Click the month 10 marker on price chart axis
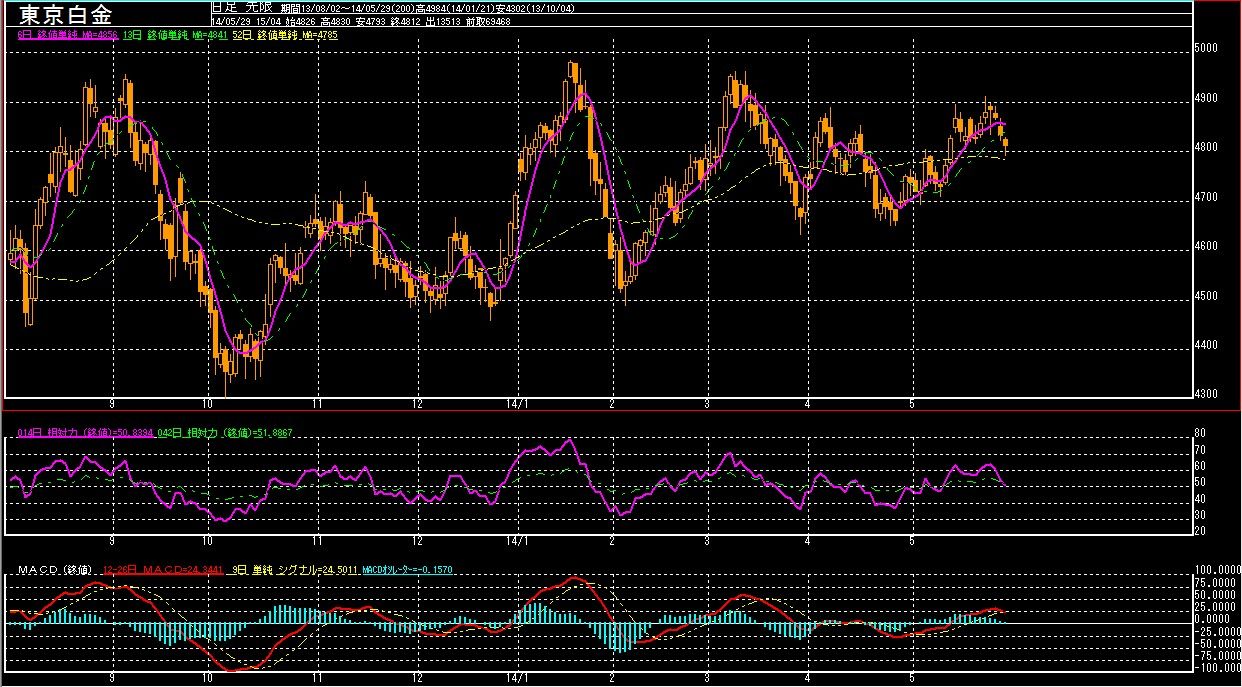 207,403
